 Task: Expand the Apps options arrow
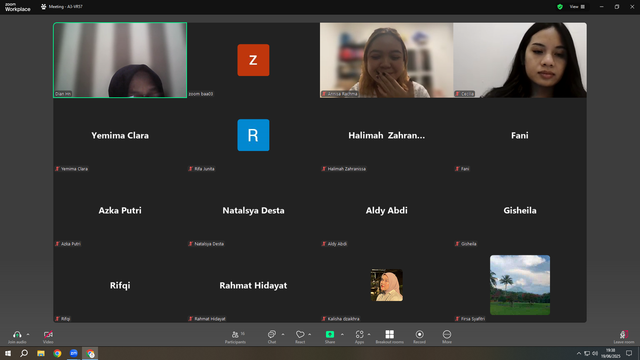[369, 334]
